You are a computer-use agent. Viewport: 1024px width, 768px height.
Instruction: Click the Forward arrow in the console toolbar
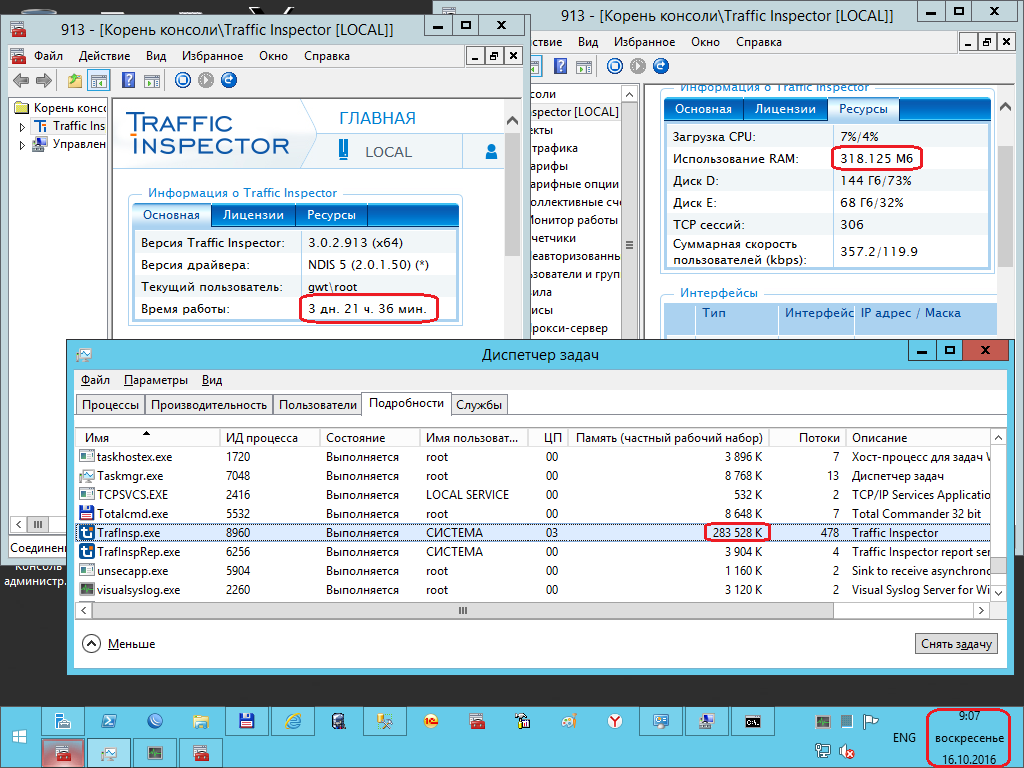click(44, 81)
